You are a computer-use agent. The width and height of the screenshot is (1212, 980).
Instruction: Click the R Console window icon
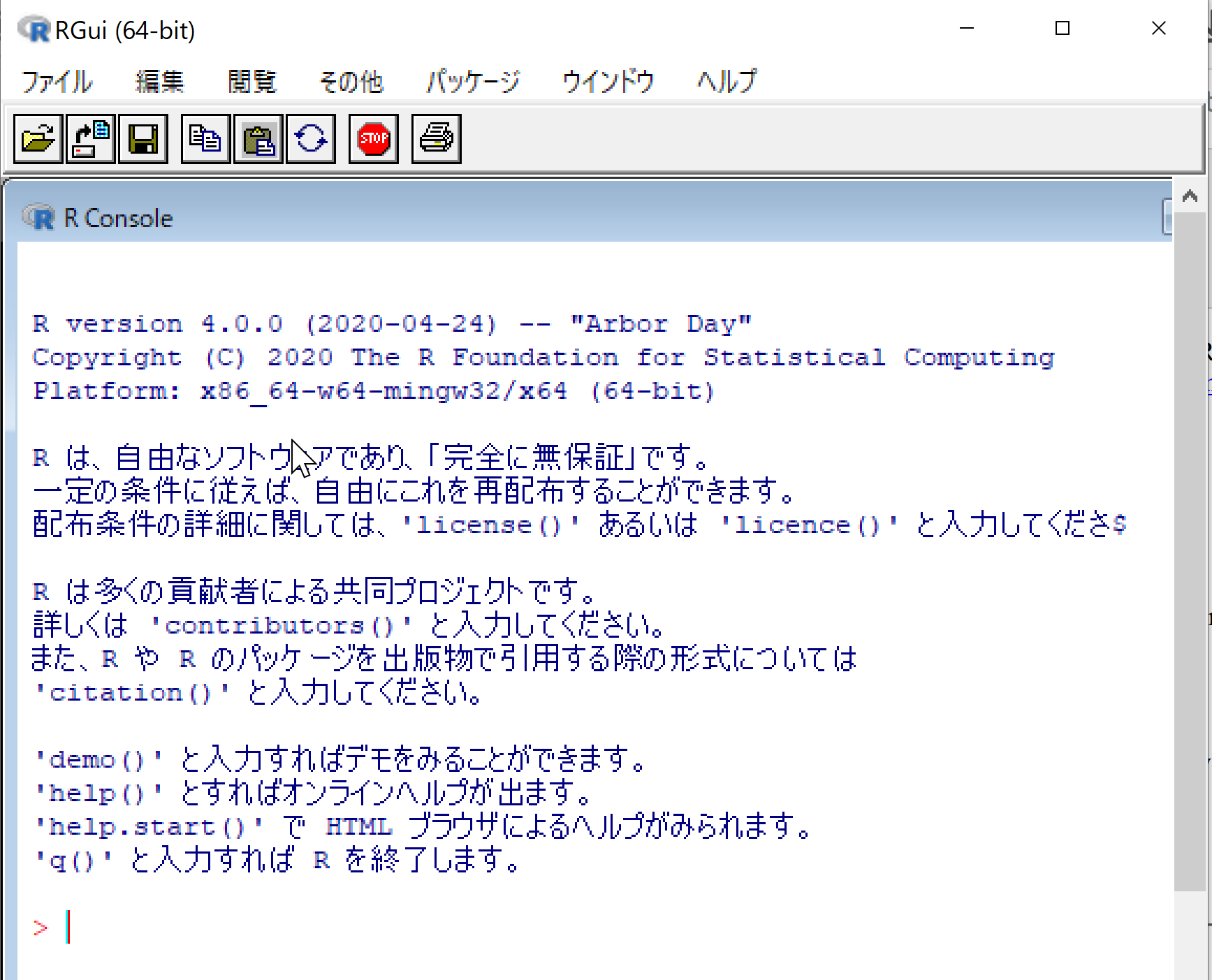pyautogui.click(x=38, y=218)
